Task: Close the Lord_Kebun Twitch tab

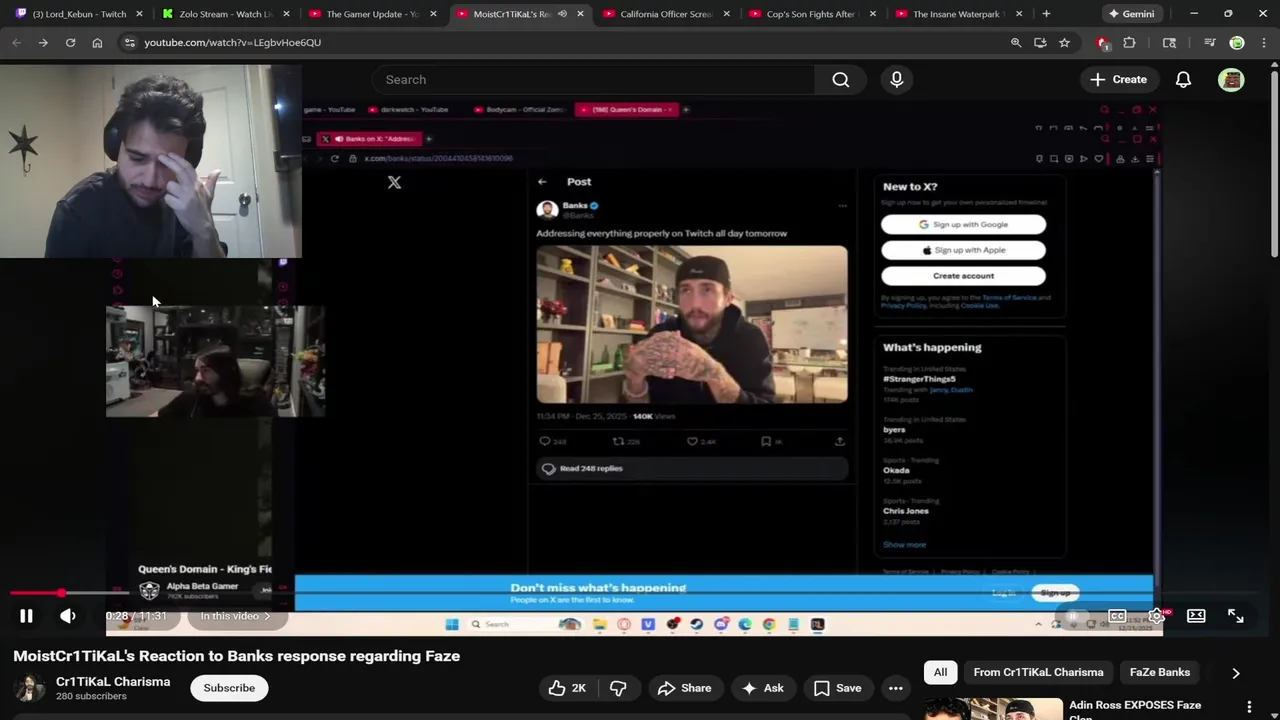Action: [x=139, y=14]
